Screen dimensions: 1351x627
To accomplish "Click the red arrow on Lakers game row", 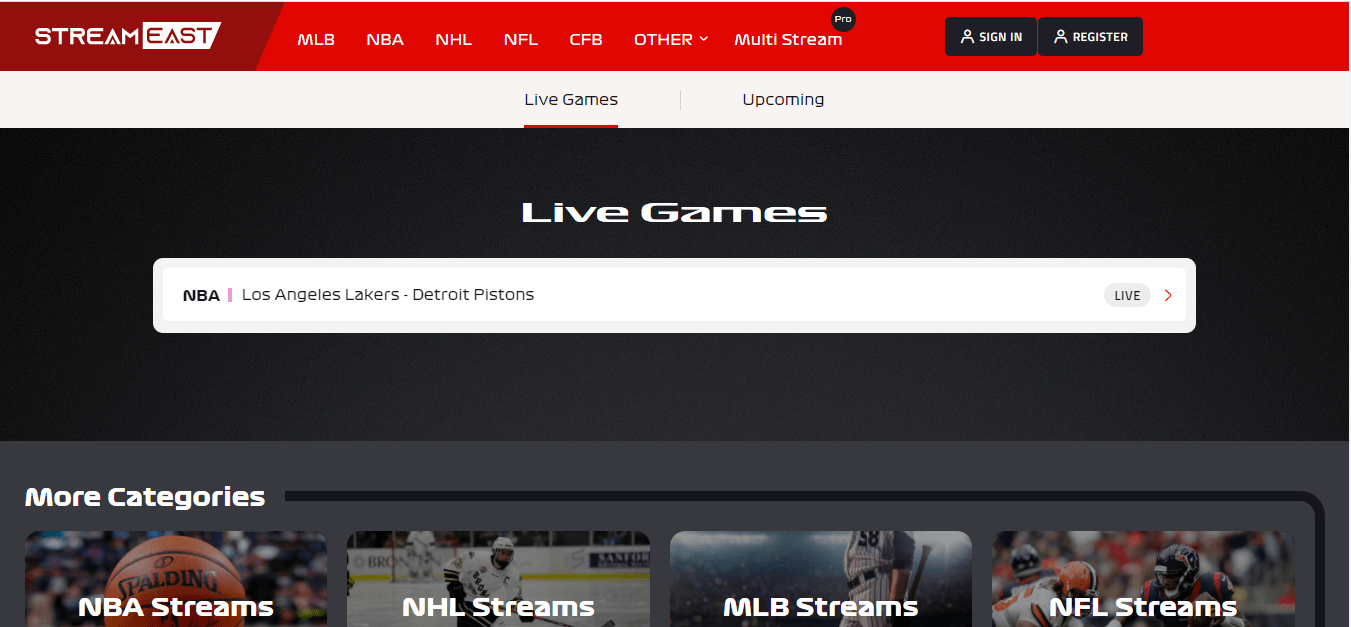I will pos(1168,295).
